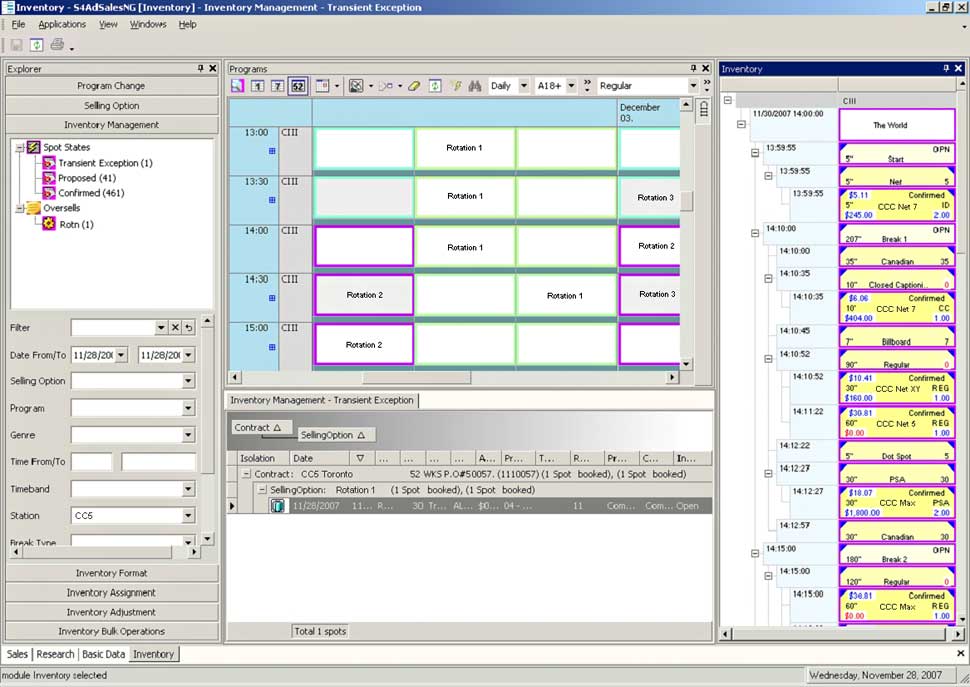The width and height of the screenshot is (970, 687).
Task: Open the Applications menu
Action: (x=62, y=24)
